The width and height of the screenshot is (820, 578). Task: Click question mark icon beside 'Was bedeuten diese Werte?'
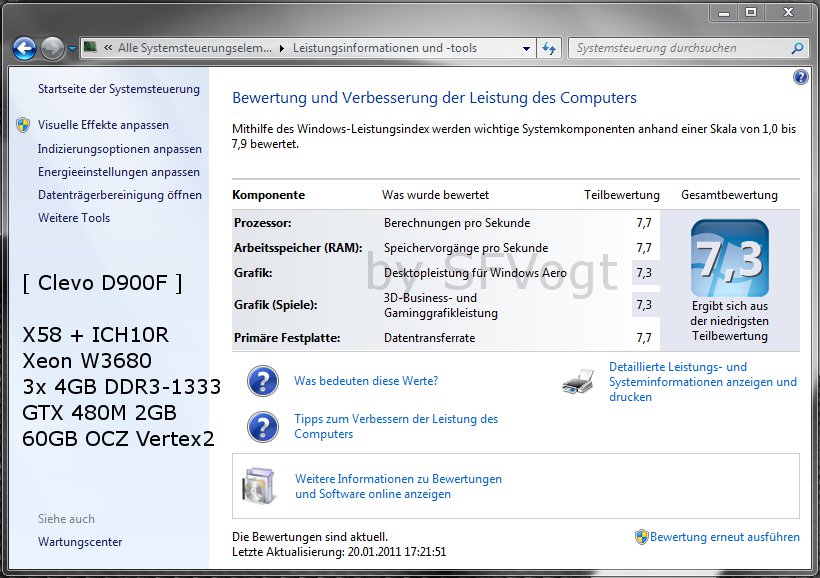[263, 381]
